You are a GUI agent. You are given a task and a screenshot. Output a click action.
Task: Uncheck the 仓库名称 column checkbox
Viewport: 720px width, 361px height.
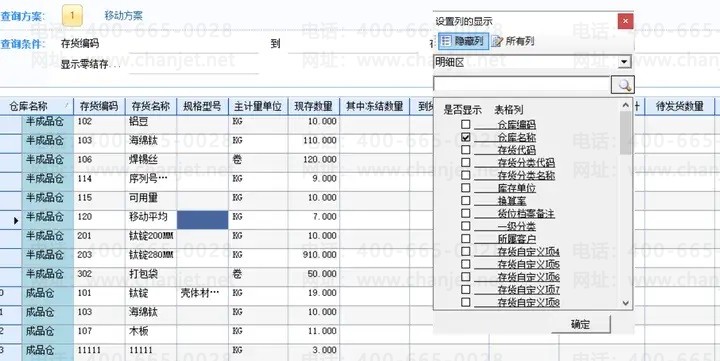click(x=466, y=137)
